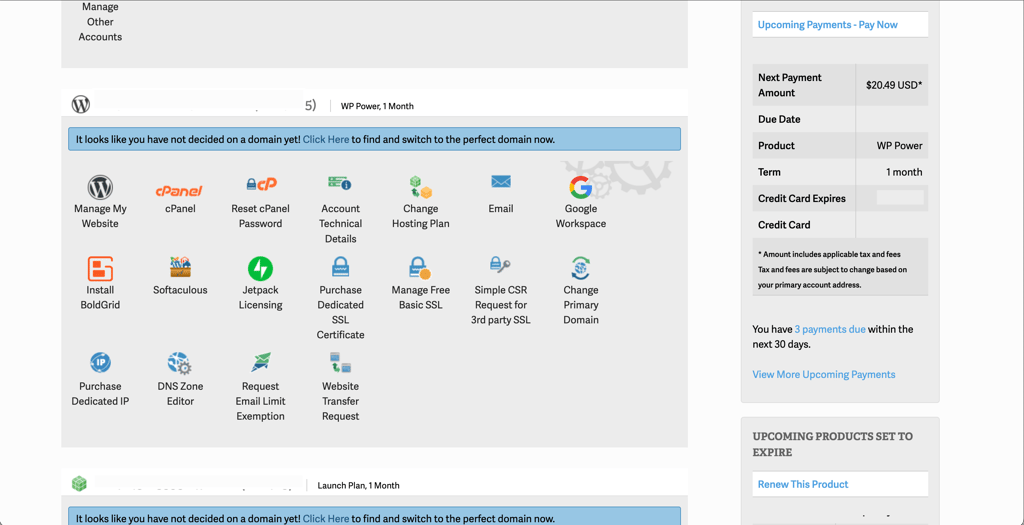This screenshot has width=1024, height=525.
Task: Click Here link in Launch Plan domain notice
Action: 326,518
